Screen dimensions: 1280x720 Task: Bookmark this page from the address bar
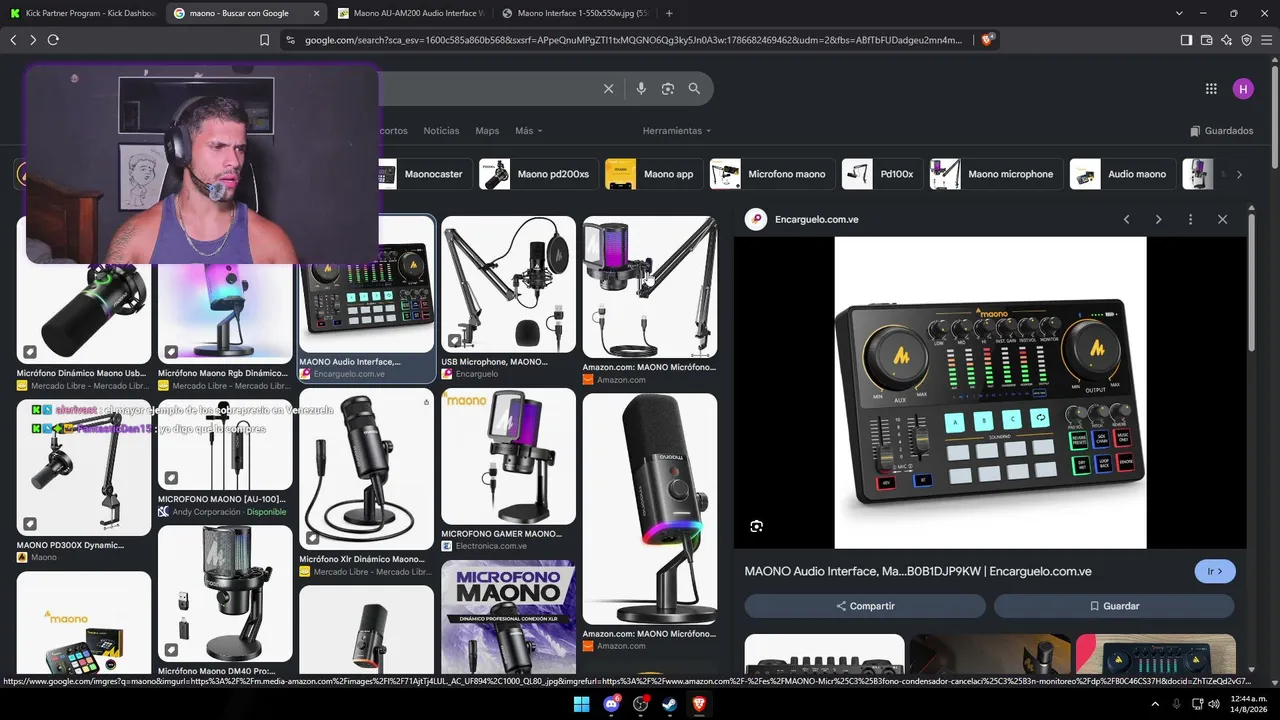tap(264, 40)
